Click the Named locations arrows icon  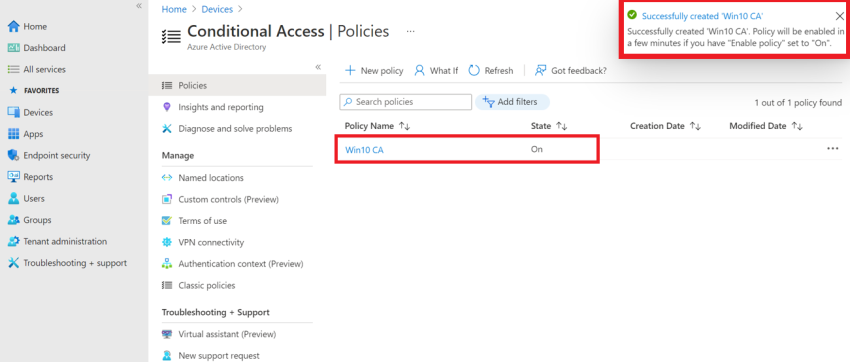tap(167, 178)
